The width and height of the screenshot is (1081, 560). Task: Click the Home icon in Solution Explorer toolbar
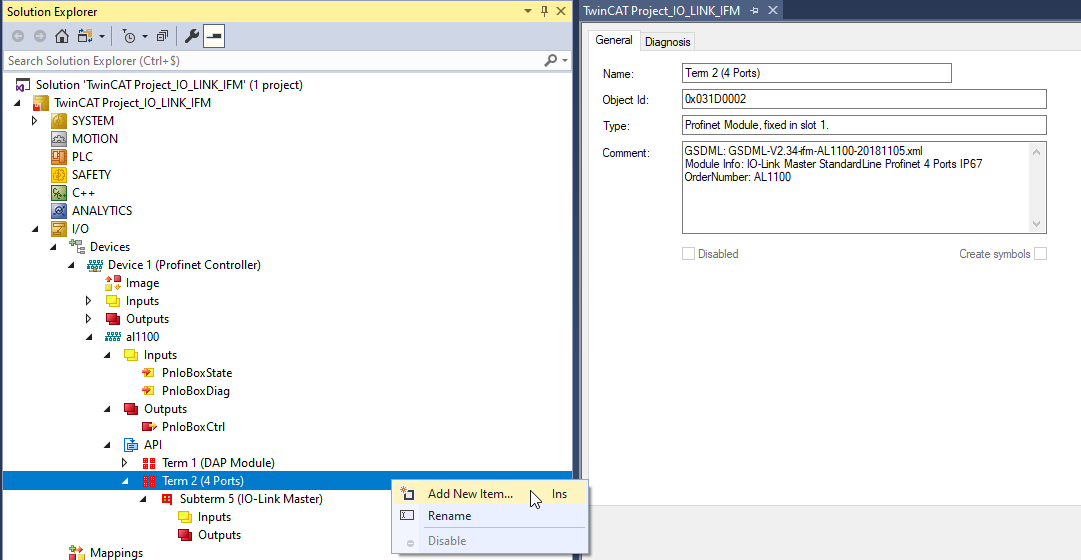pos(62,36)
